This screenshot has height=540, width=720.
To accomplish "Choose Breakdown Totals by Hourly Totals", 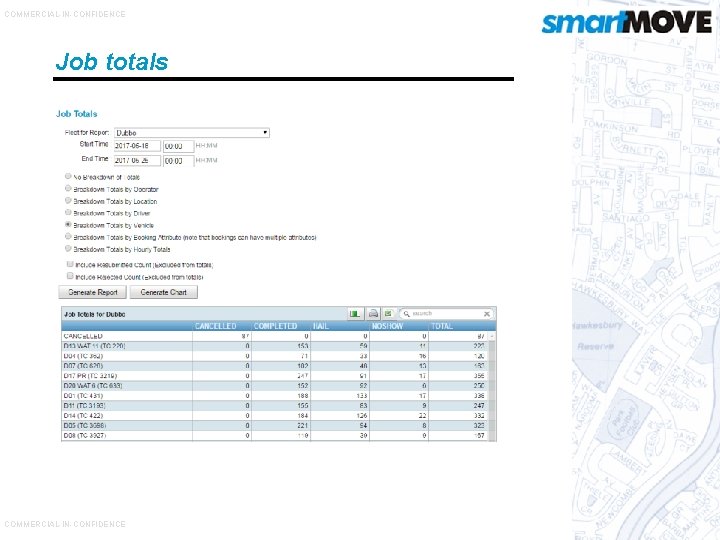I will click(68, 248).
